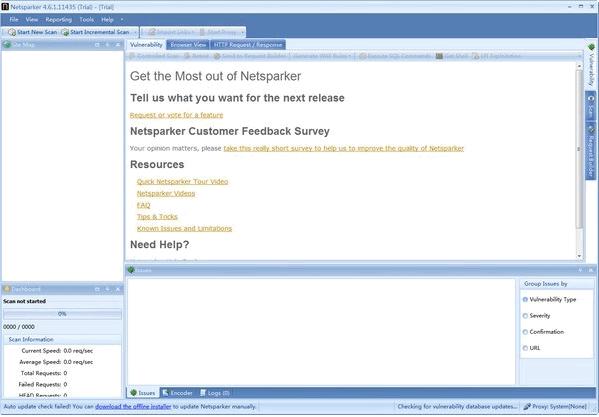Open the Netsparker Videos link
The height and width of the screenshot is (417, 599).
[x=166, y=193]
